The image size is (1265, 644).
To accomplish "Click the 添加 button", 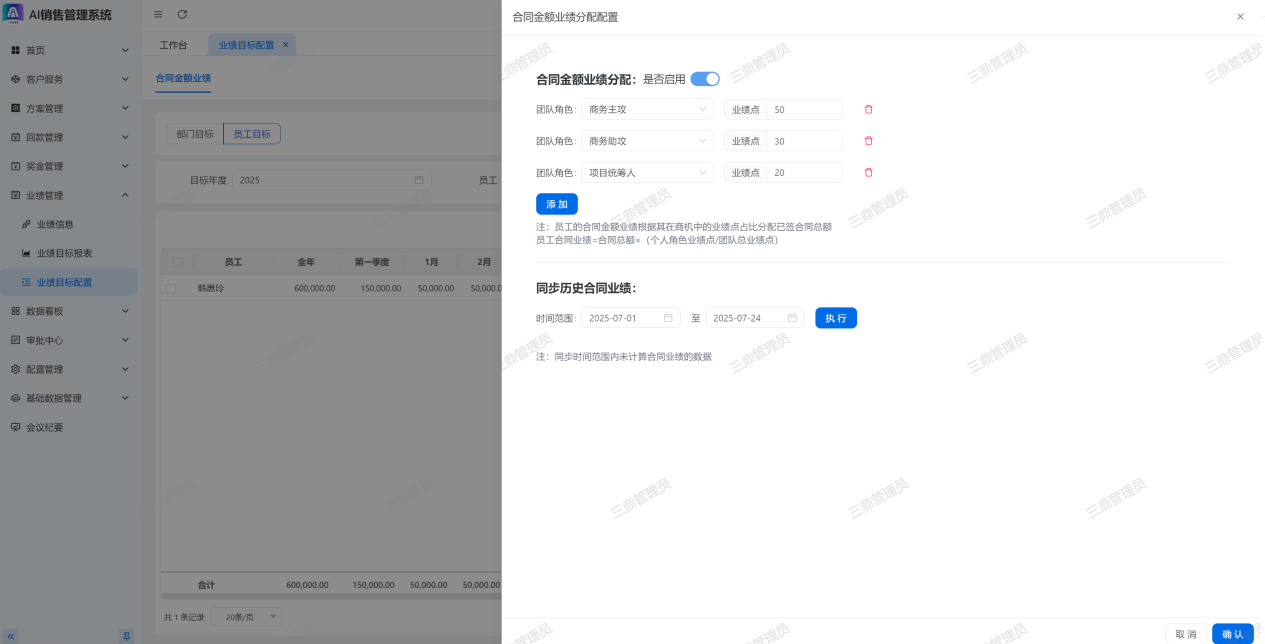I will pyautogui.click(x=556, y=204).
